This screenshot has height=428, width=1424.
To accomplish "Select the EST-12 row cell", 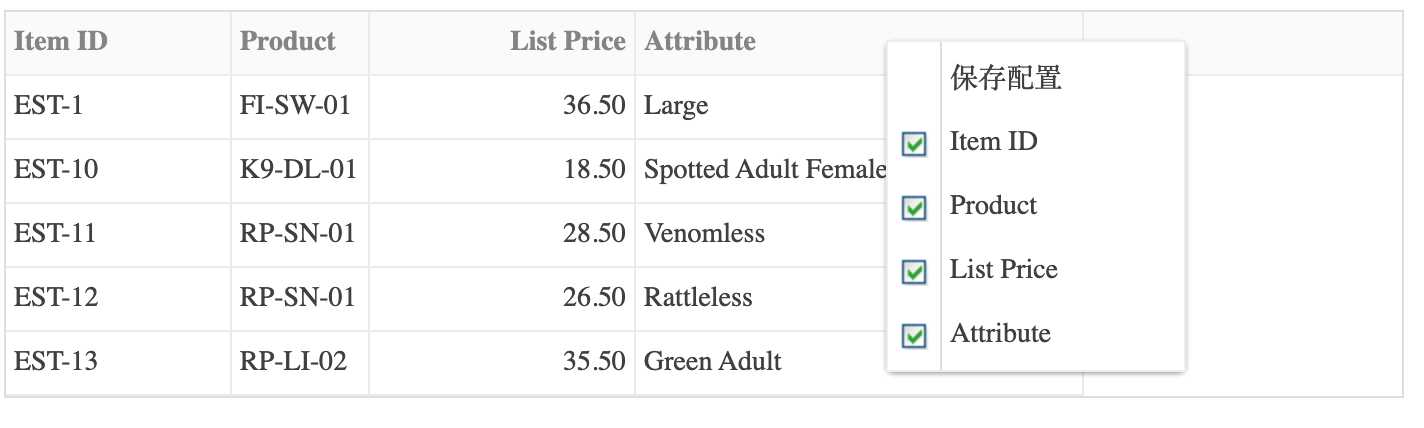I will (x=118, y=298).
